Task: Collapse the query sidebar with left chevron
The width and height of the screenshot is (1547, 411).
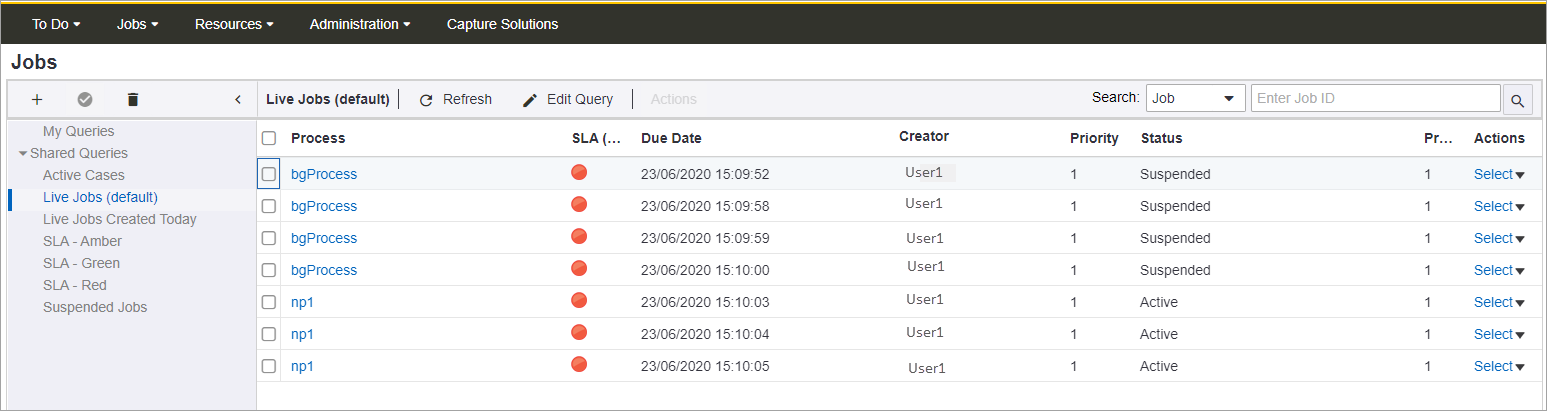Action: point(238,99)
